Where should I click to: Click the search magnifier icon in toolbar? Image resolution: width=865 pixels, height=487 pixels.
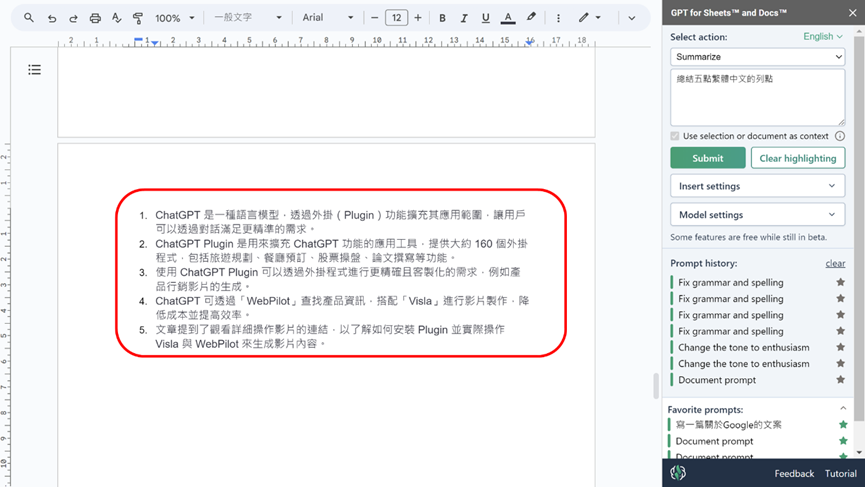29,18
